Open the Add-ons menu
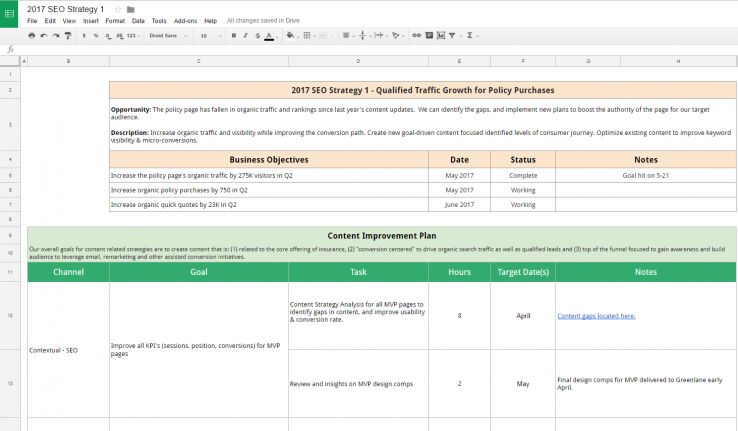Image resolution: width=738 pixels, height=431 pixels. point(186,20)
